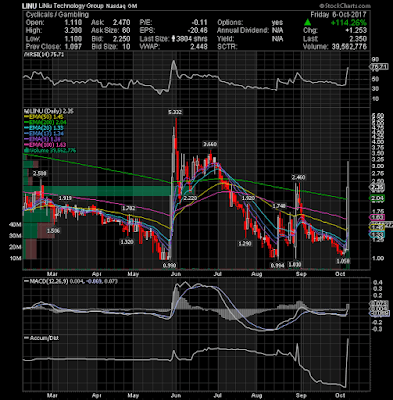
Task: Click the RSI 75.71 value tag
Action: [379, 67]
